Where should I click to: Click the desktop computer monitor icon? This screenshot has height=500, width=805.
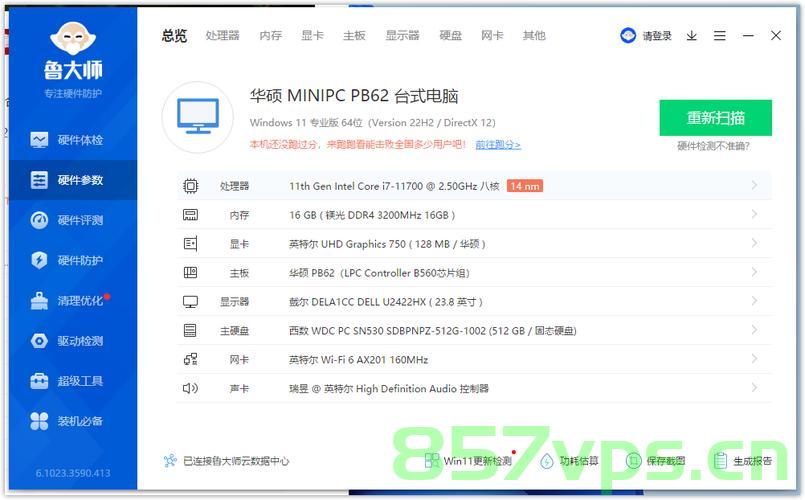pyautogui.click(x=198, y=117)
